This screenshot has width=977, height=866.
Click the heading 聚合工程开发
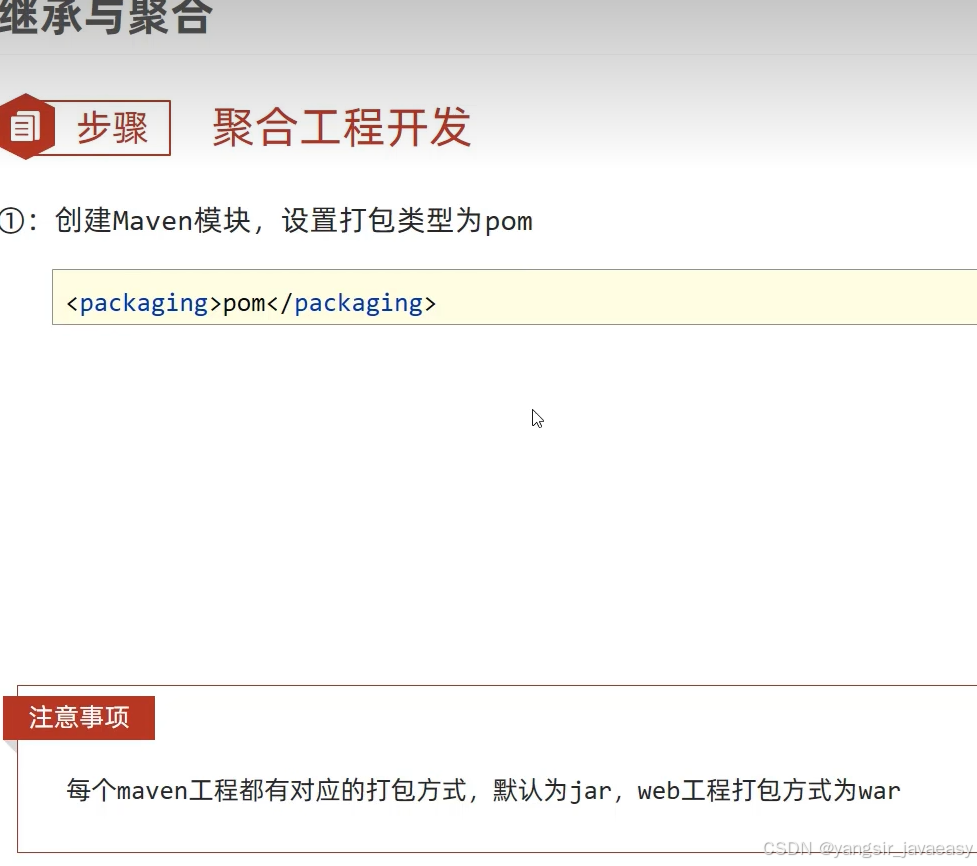coord(341,128)
